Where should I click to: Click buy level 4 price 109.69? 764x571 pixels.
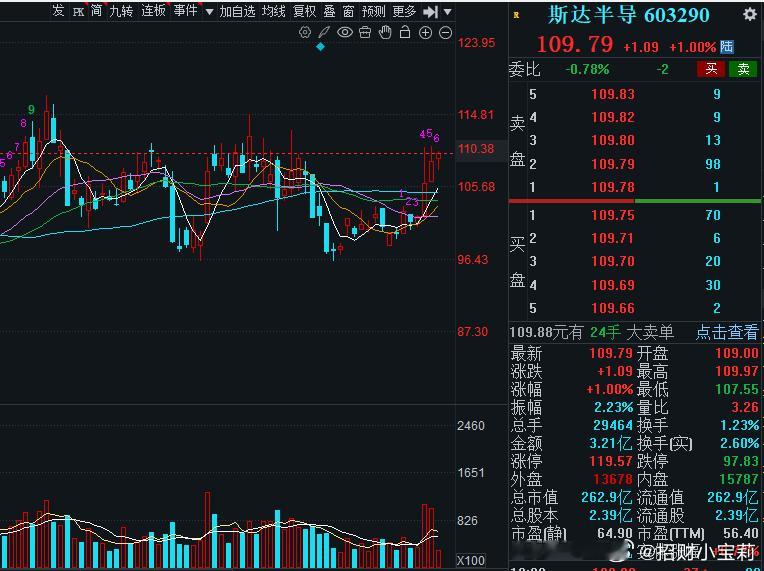pyautogui.click(x=613, y=285)
